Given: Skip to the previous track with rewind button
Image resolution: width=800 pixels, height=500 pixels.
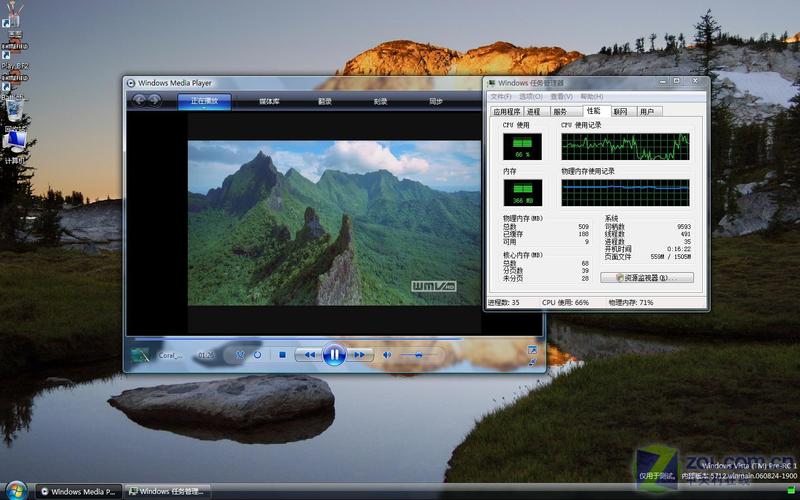Looking at the screenshot, I should pyautogui.click(x=309, y=355).
